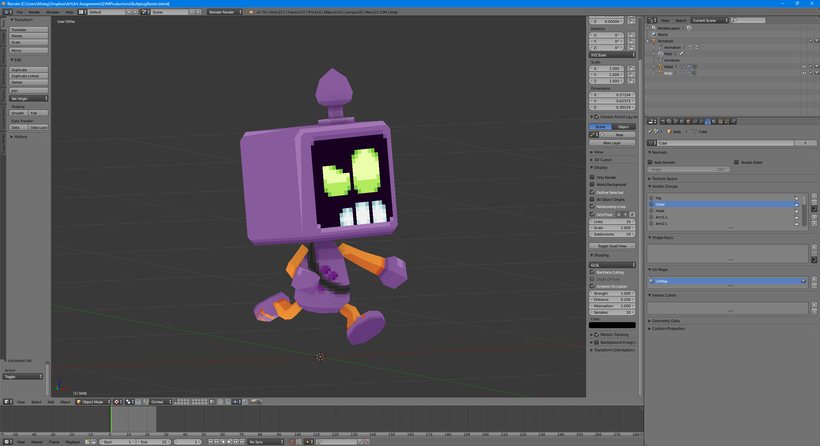Click the Translate button
The width and height of the screenshot is (820, 446).
[x=29, y=30]
